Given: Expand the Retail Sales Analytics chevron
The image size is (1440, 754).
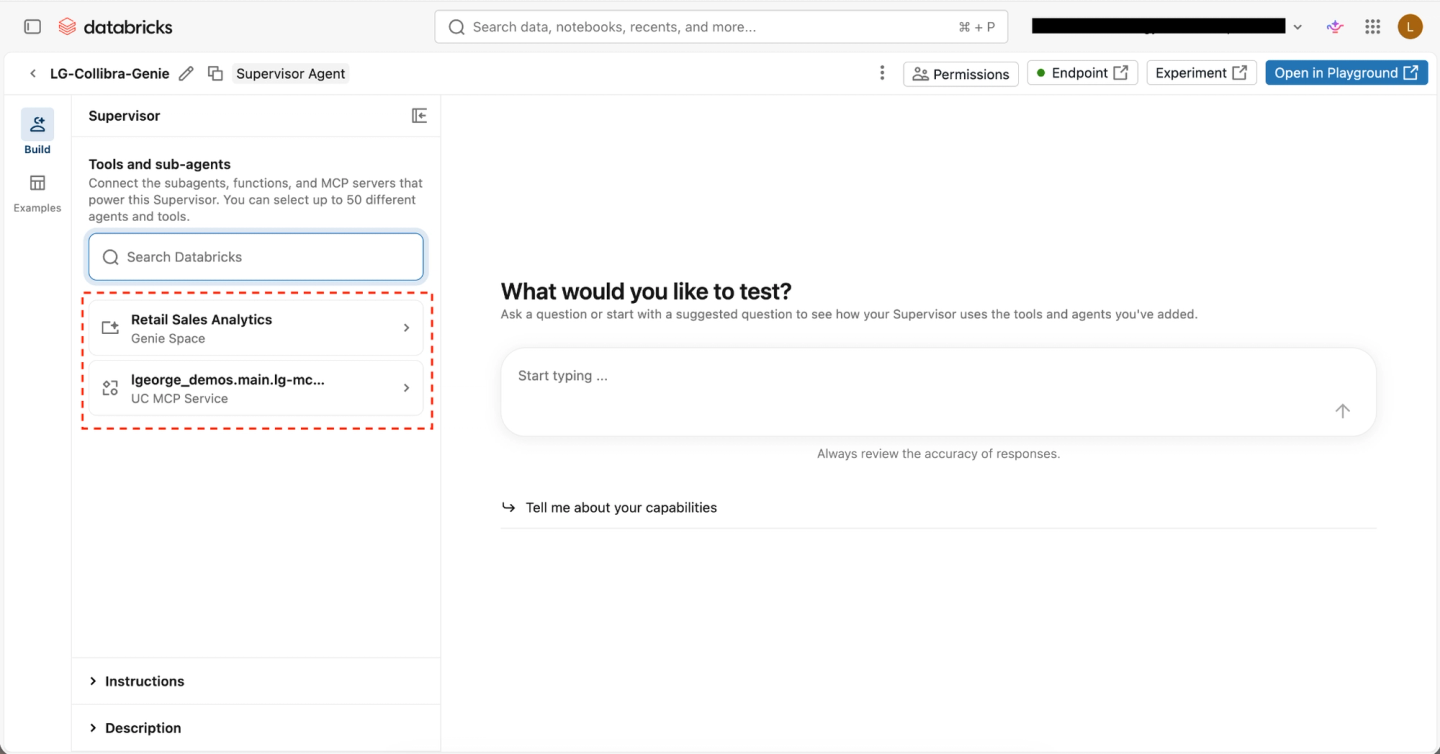Looking at the screenshot, I should 406,328.
